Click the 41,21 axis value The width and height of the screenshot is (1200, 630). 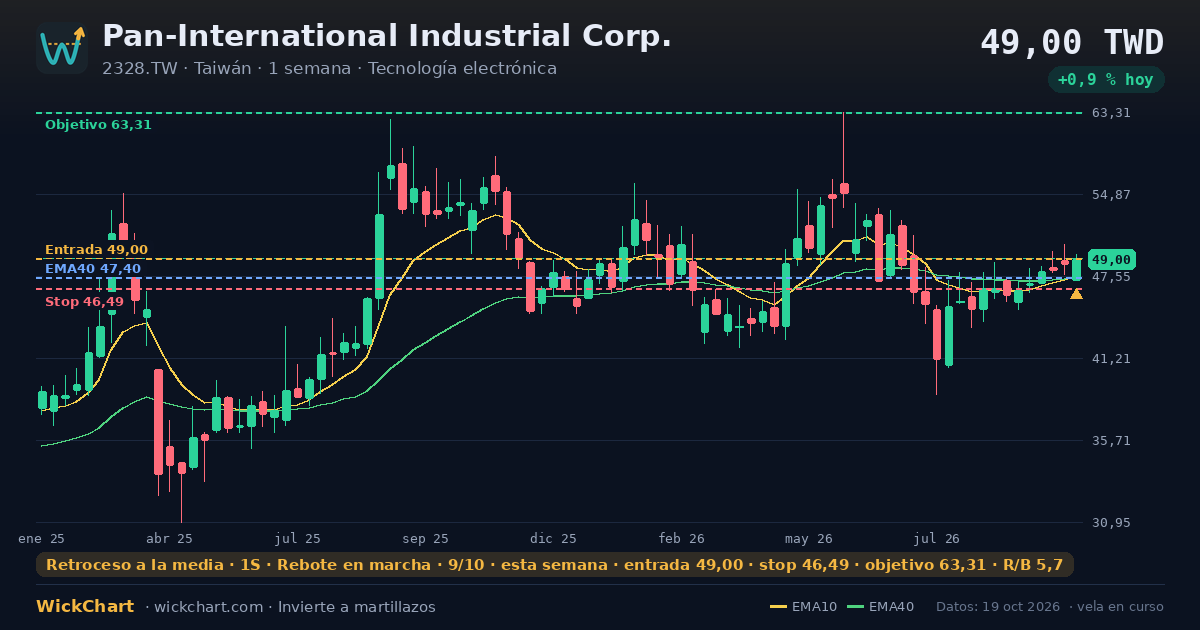1111,358
